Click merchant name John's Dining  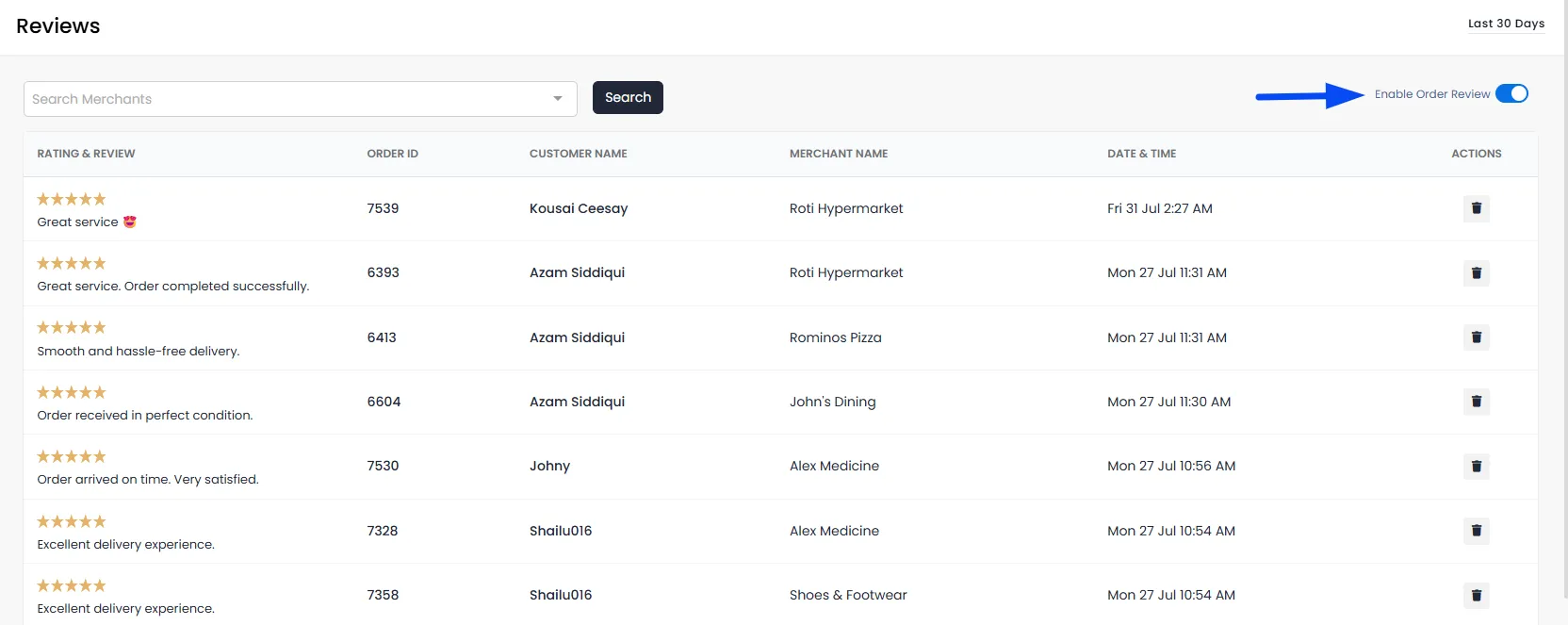(833, 402)
